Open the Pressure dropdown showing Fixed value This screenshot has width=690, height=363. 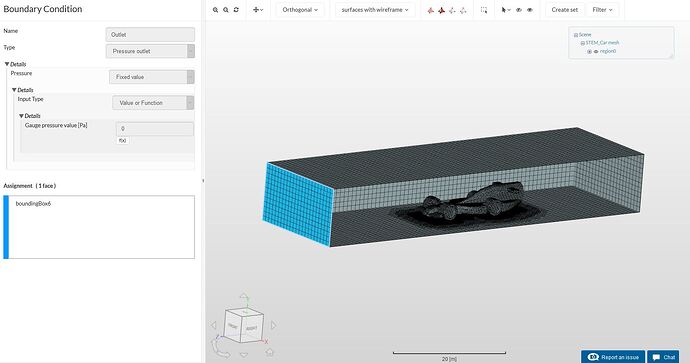[x=152, y=77]
